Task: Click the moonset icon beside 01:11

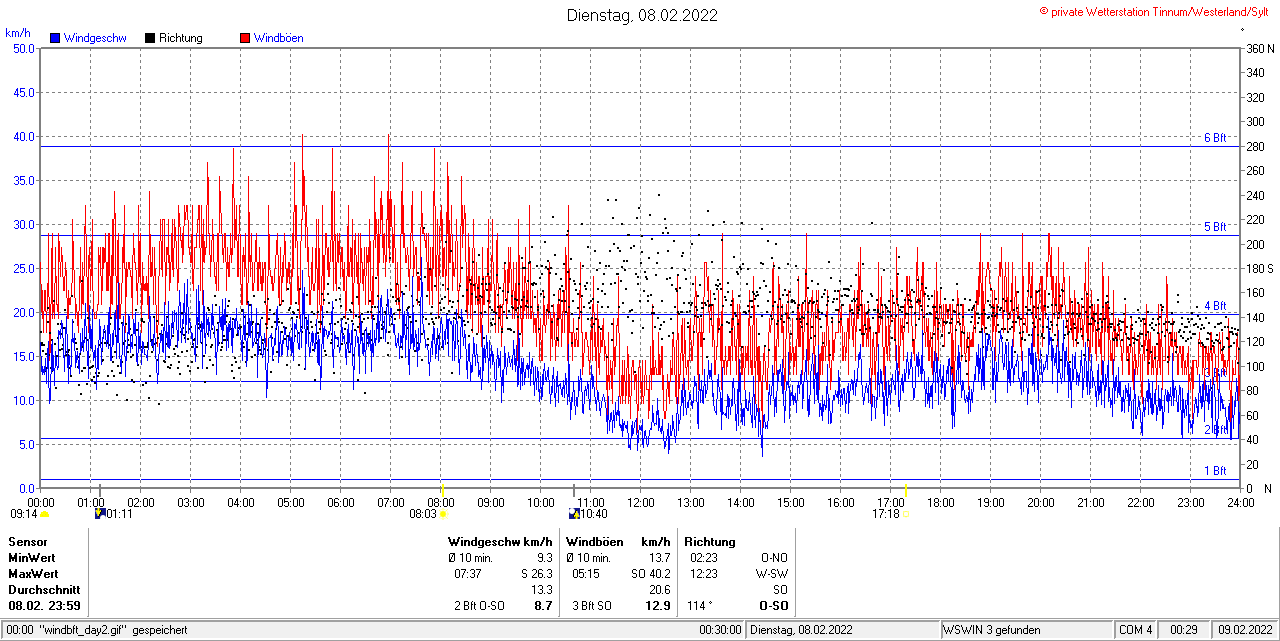Action: [x=99, y=514]
